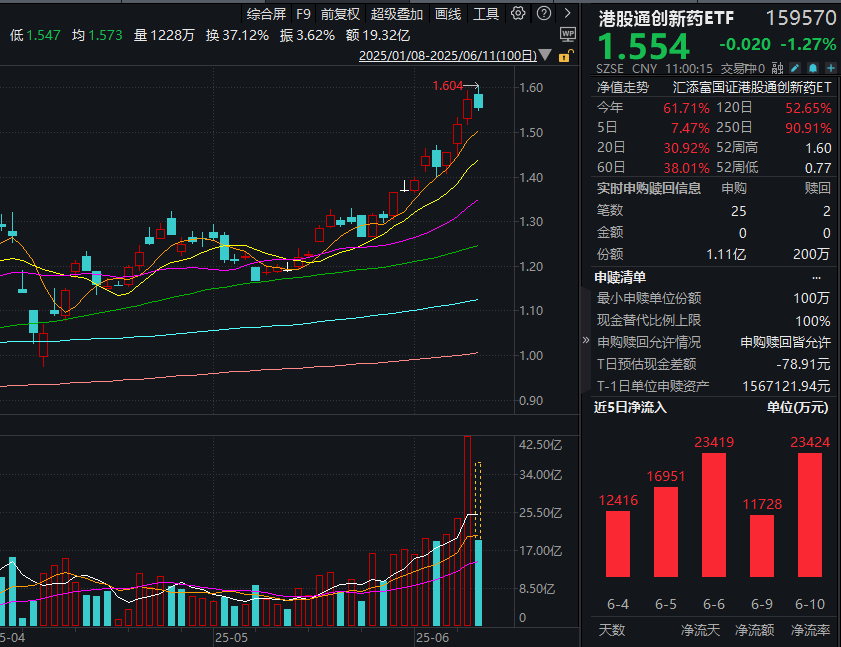The image size is (841, 647).
Task: Click the 融 margin trading badge
Action: point(777,68)
